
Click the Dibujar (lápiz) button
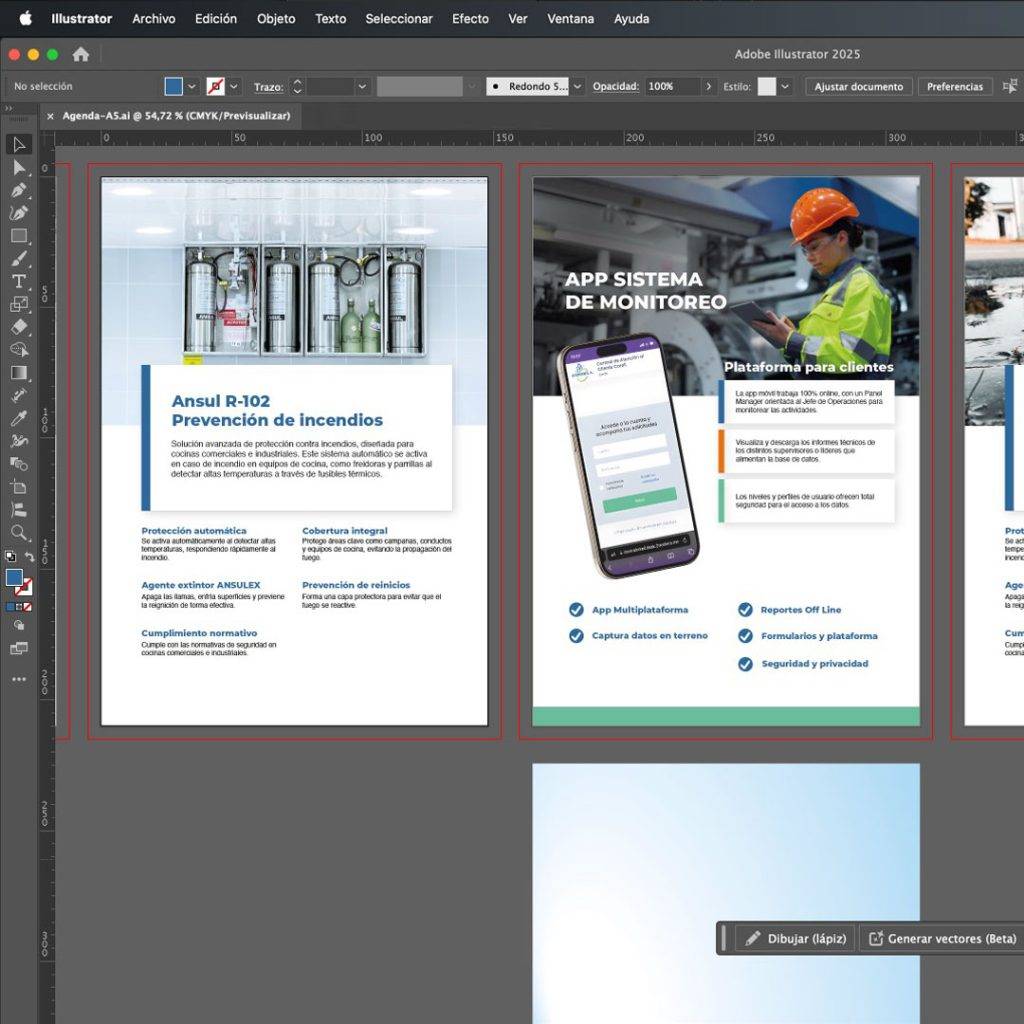[795, 938]
